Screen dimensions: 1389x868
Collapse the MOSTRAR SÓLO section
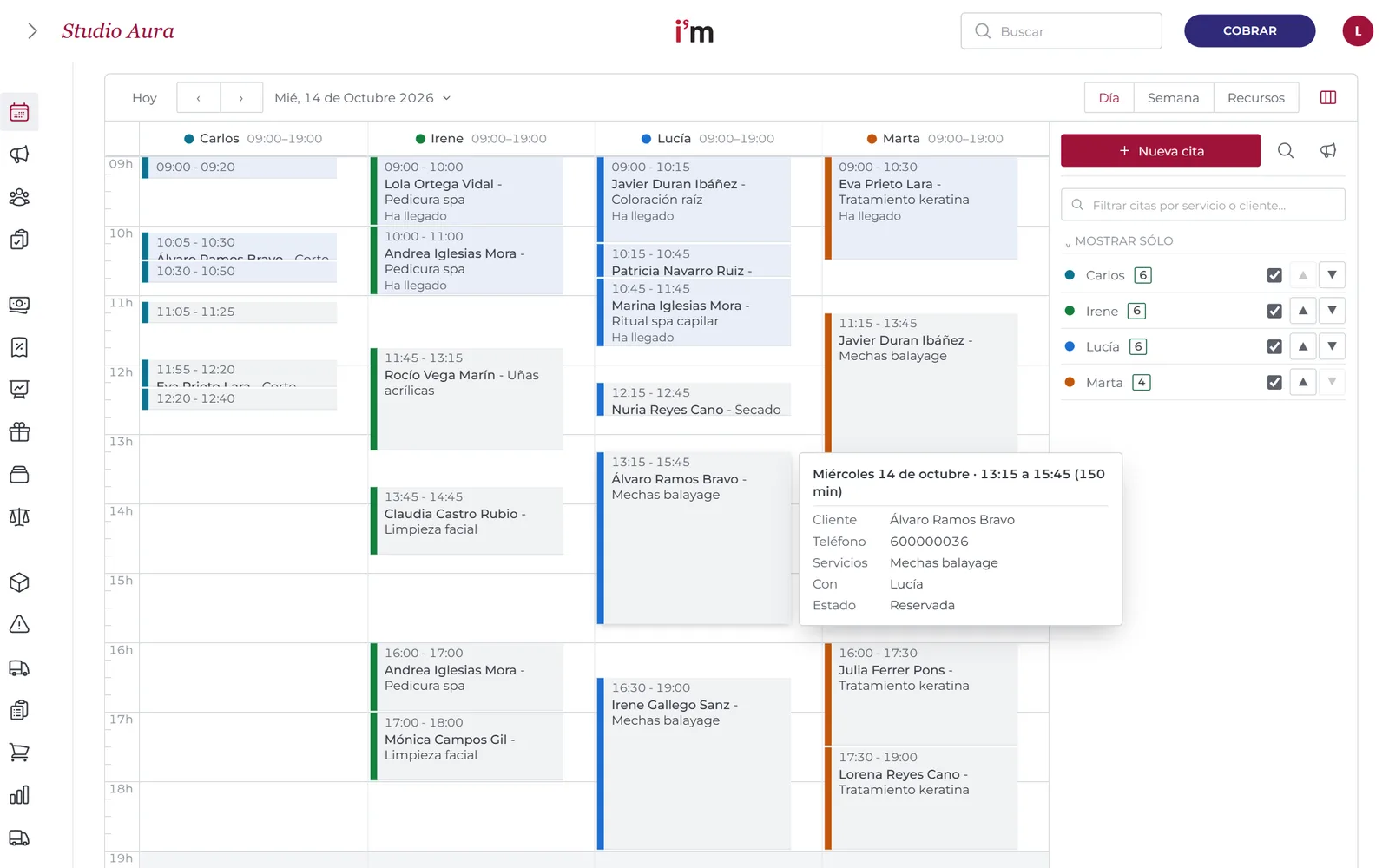point(1119,241)
